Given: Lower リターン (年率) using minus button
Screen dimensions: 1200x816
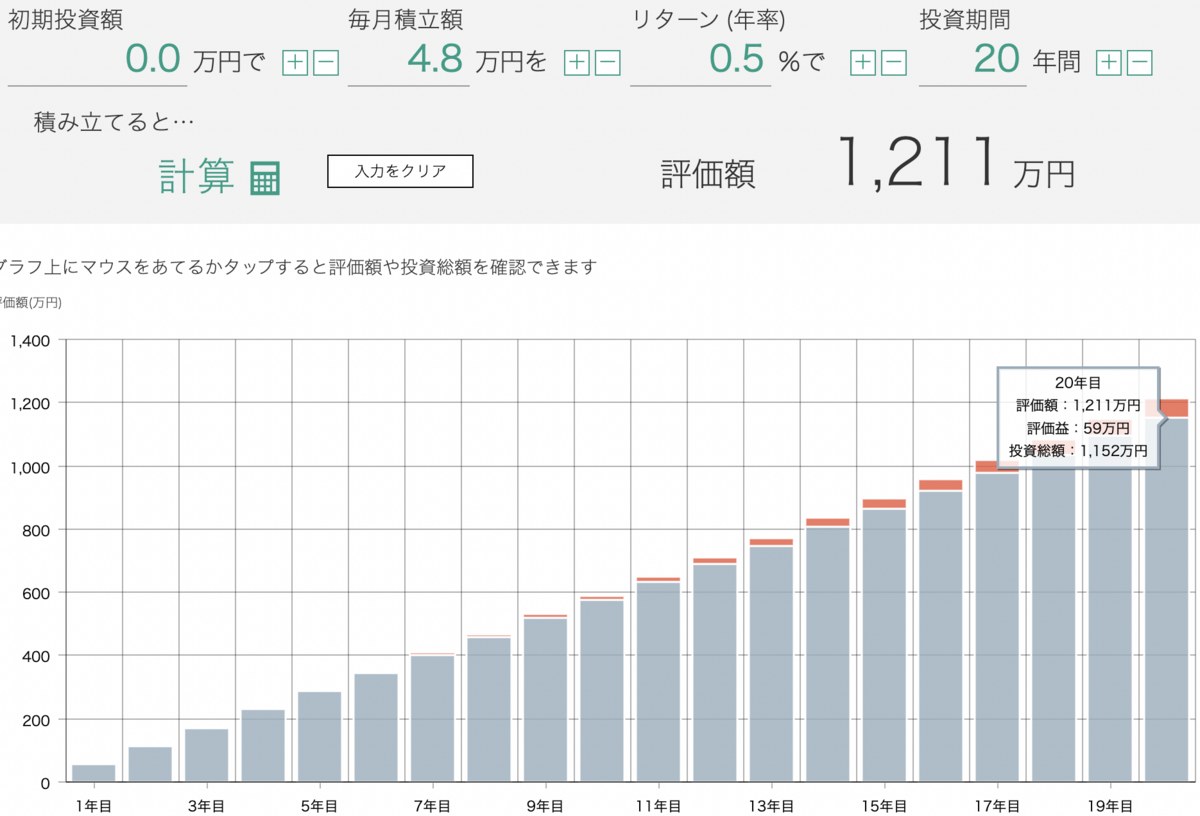Looking at the screenshot, I should pos(894,63).
